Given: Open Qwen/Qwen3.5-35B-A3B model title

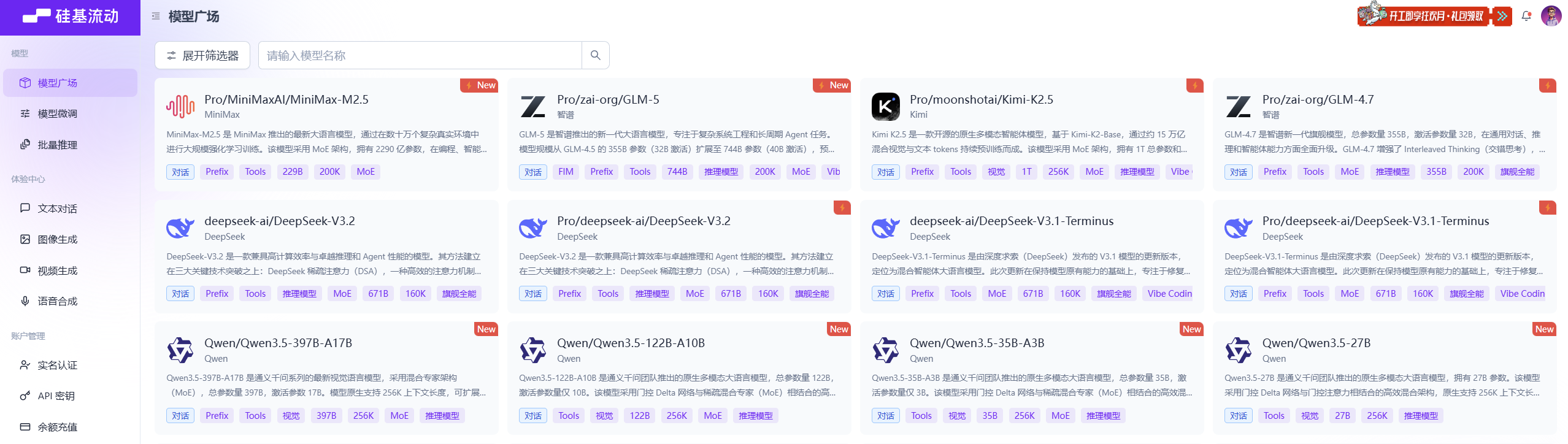Looking at the screenshot, I should 977,343.
